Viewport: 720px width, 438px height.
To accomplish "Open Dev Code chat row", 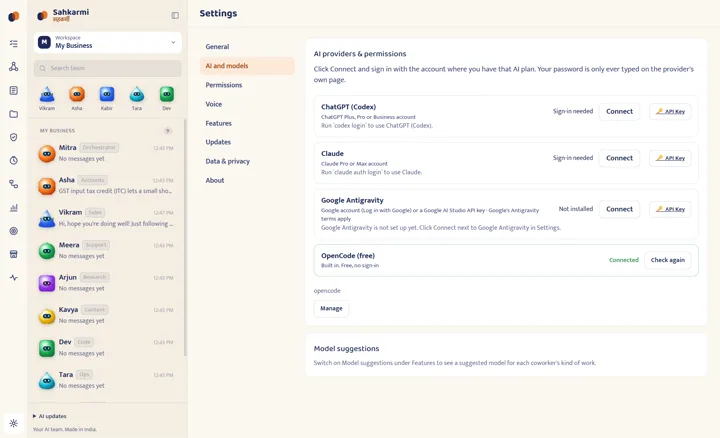I will click(107, 348).
